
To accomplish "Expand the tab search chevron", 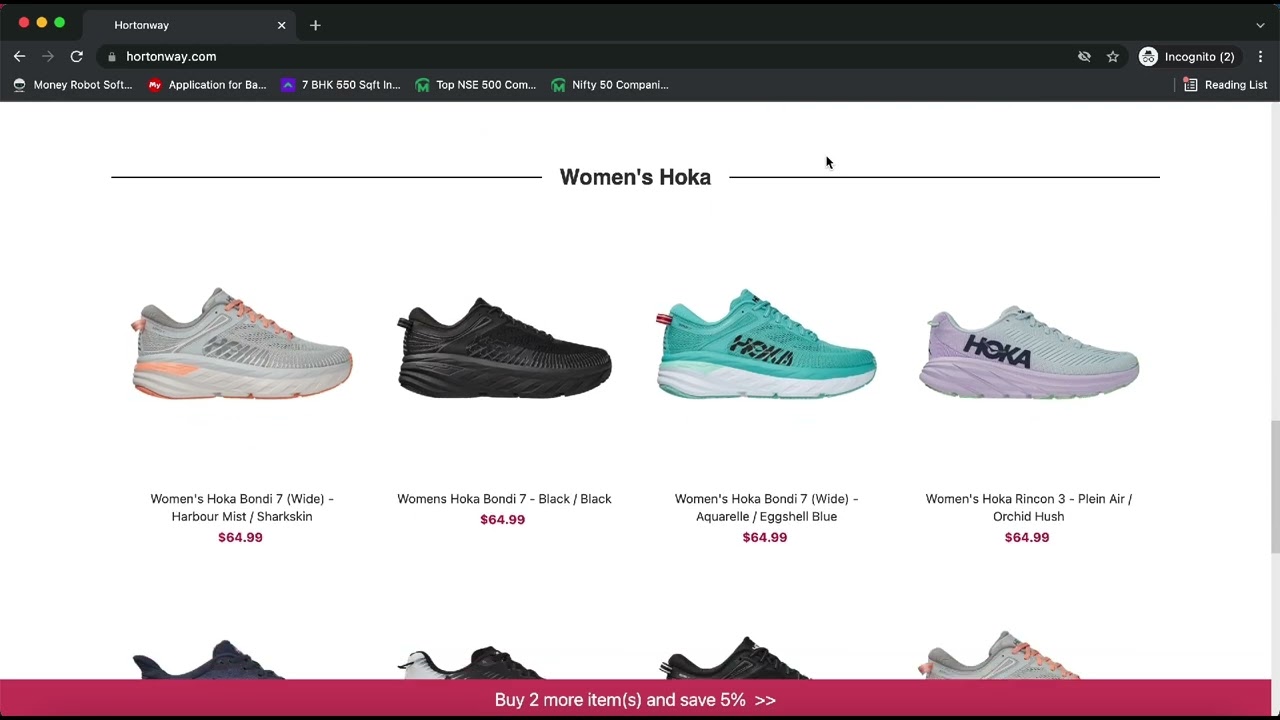I will (x=1260, y=25).
